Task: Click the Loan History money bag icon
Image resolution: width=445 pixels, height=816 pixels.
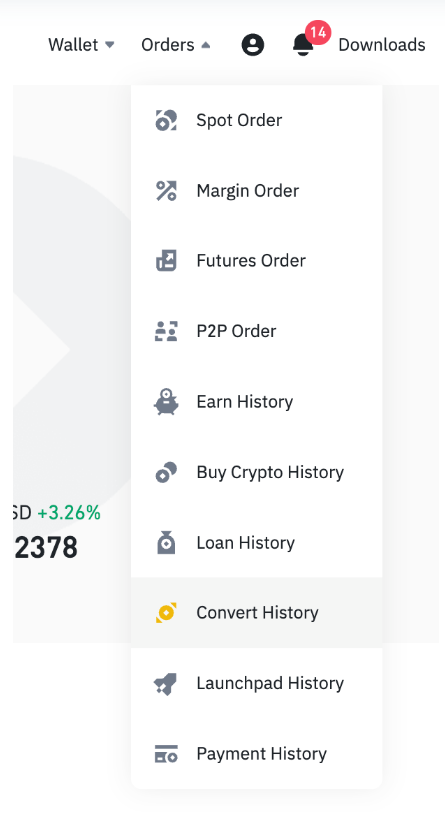Action: coord(166,542)
